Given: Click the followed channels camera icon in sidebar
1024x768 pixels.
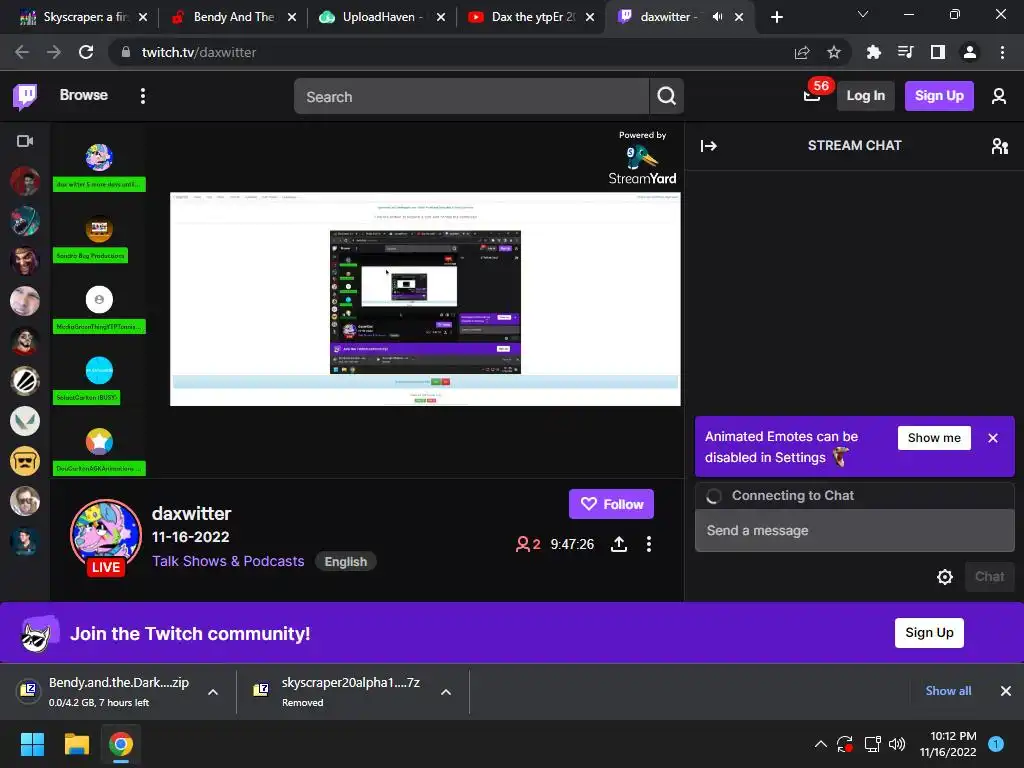Looking at the screenshot, I should pos(25,141).
